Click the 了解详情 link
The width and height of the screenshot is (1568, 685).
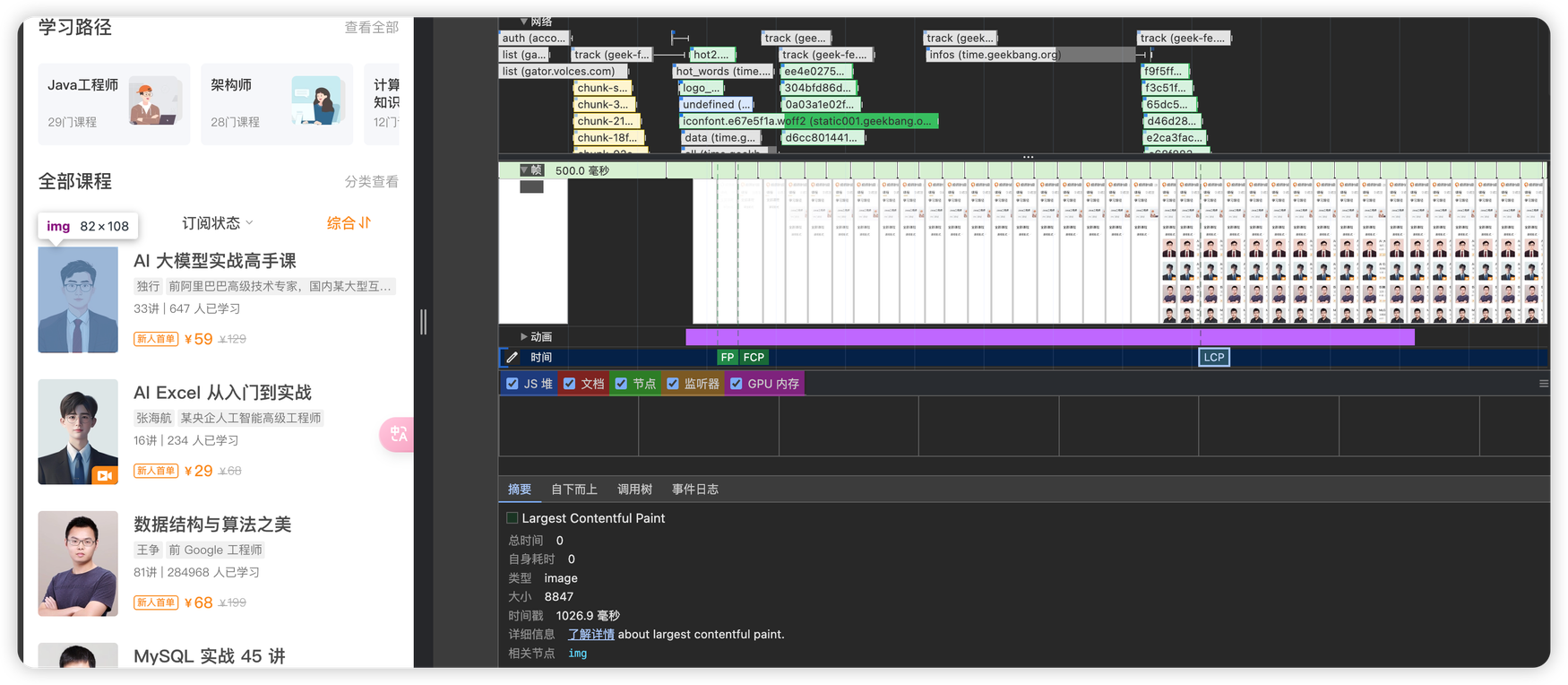click(590, 635)
